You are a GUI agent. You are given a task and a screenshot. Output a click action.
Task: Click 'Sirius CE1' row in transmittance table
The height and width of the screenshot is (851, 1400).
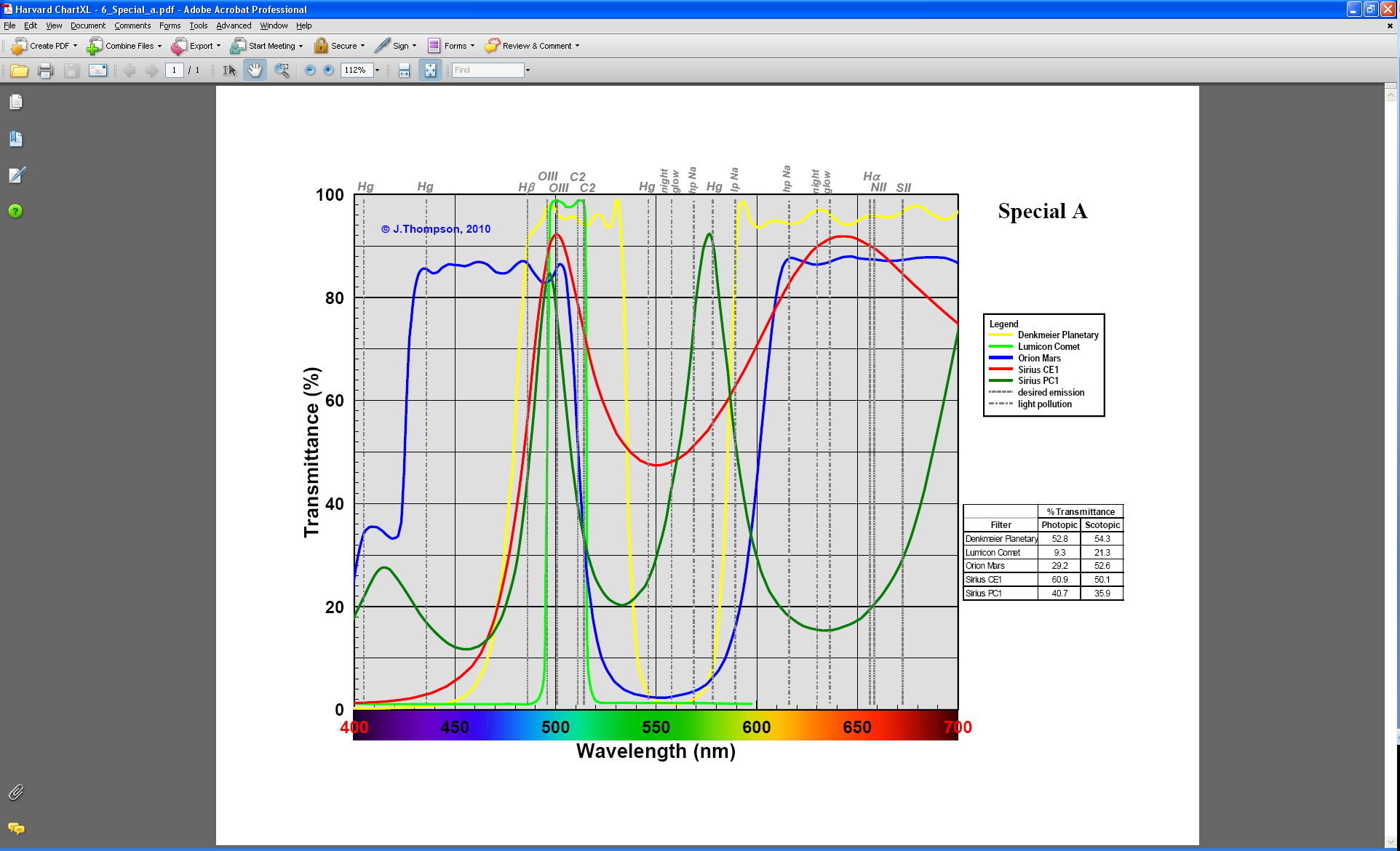[1043, 580]
